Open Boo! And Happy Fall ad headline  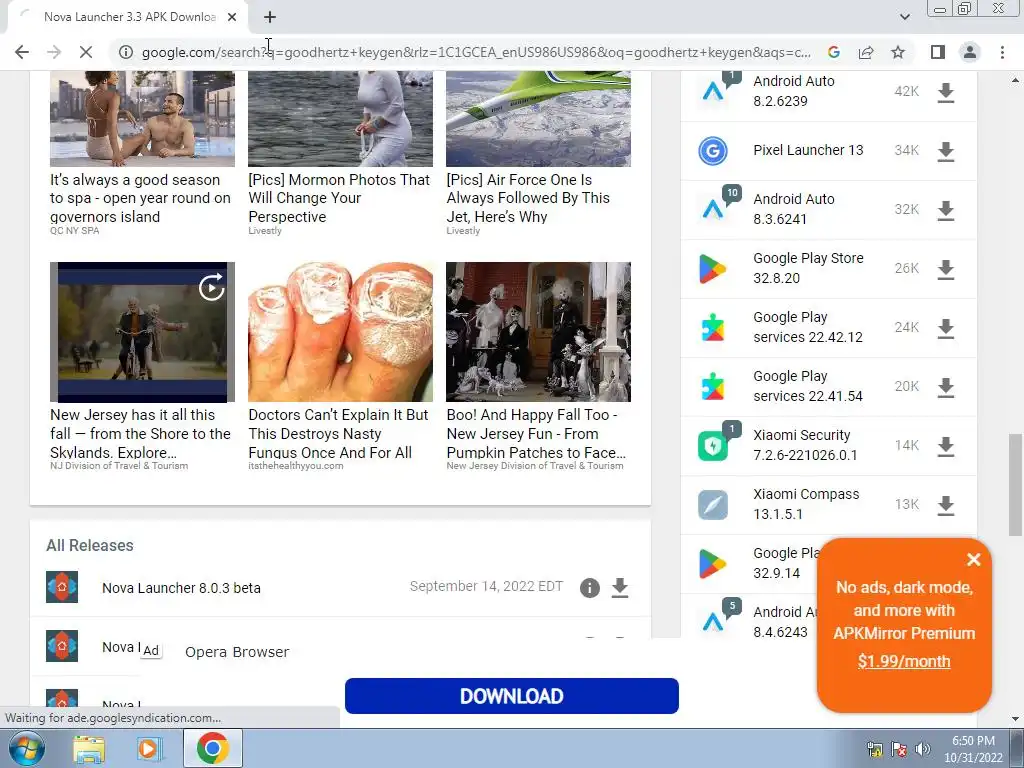point(536,434)
